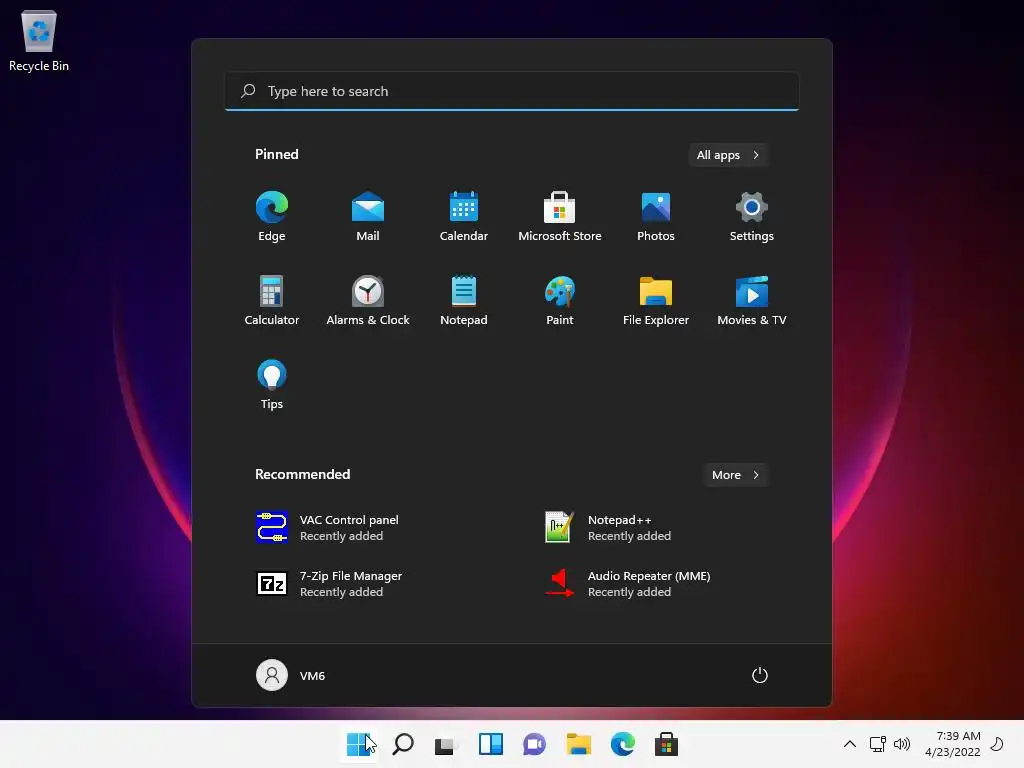Open the clock showing 7:39 AM
The width and height of the screenshot is (1024, 768).
pos(952,744)
